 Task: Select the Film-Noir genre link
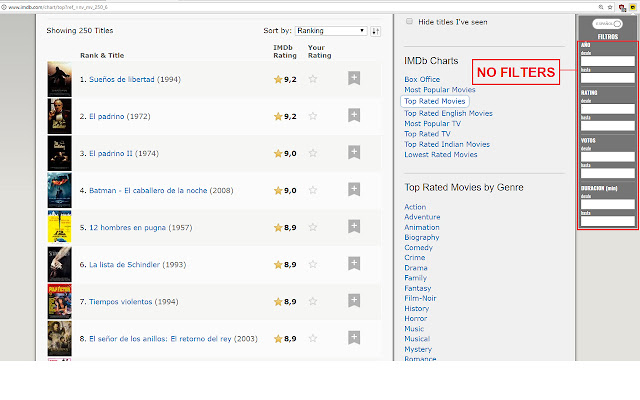pyautogui.click(x=421, y=298)
